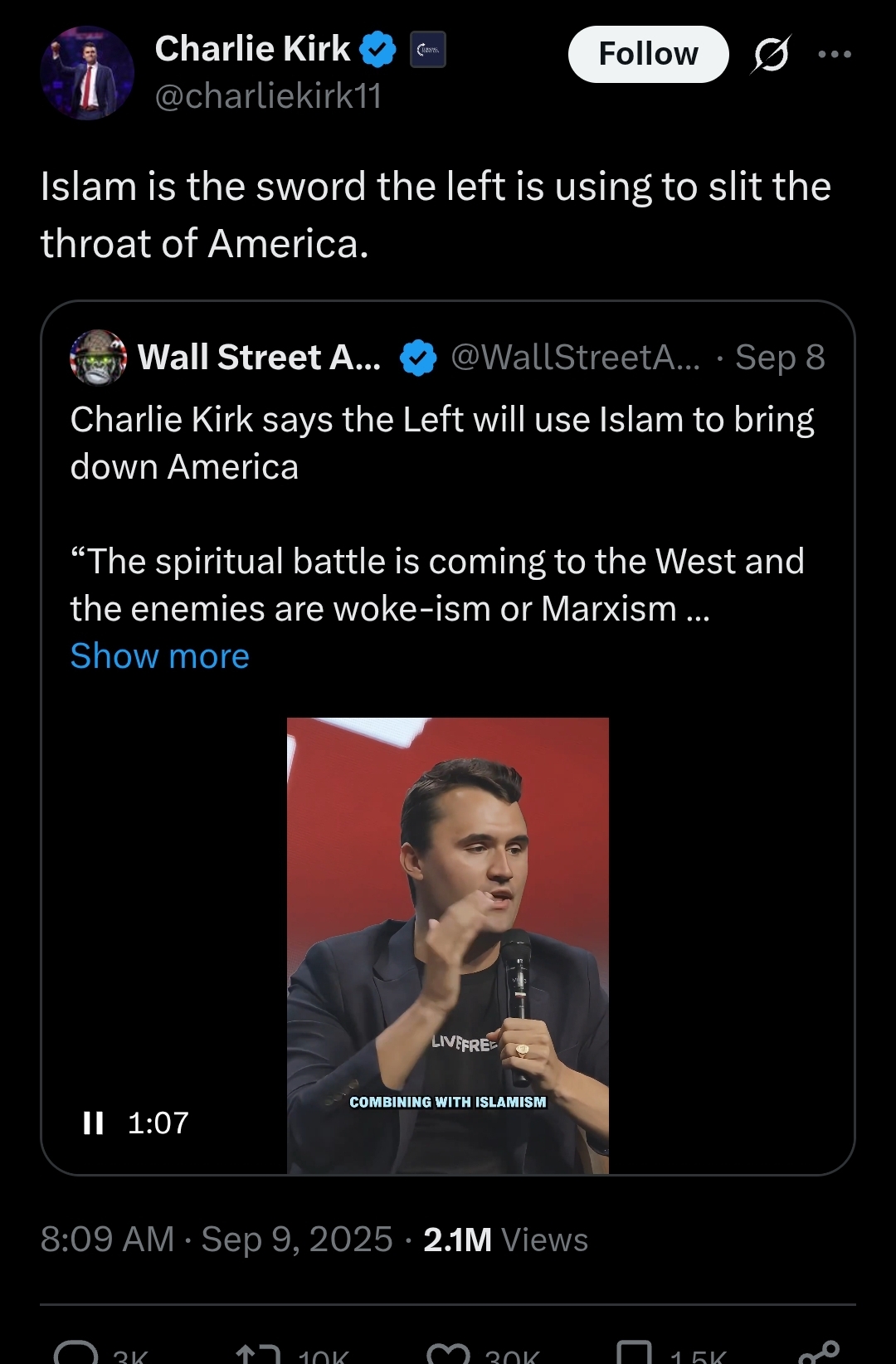
Task: Click the blue verified badge beside Charlie Kirk
Action: click(377, 49)
